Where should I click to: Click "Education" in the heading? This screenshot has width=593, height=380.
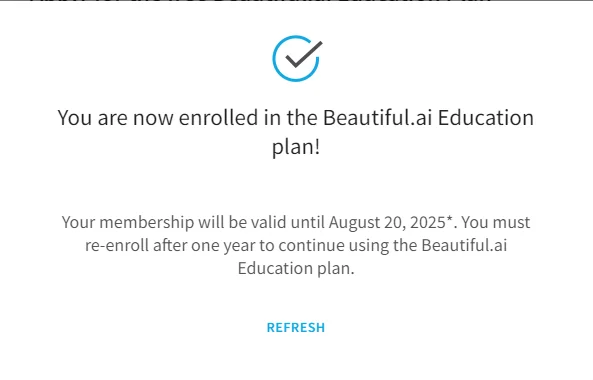pos(486,118)
